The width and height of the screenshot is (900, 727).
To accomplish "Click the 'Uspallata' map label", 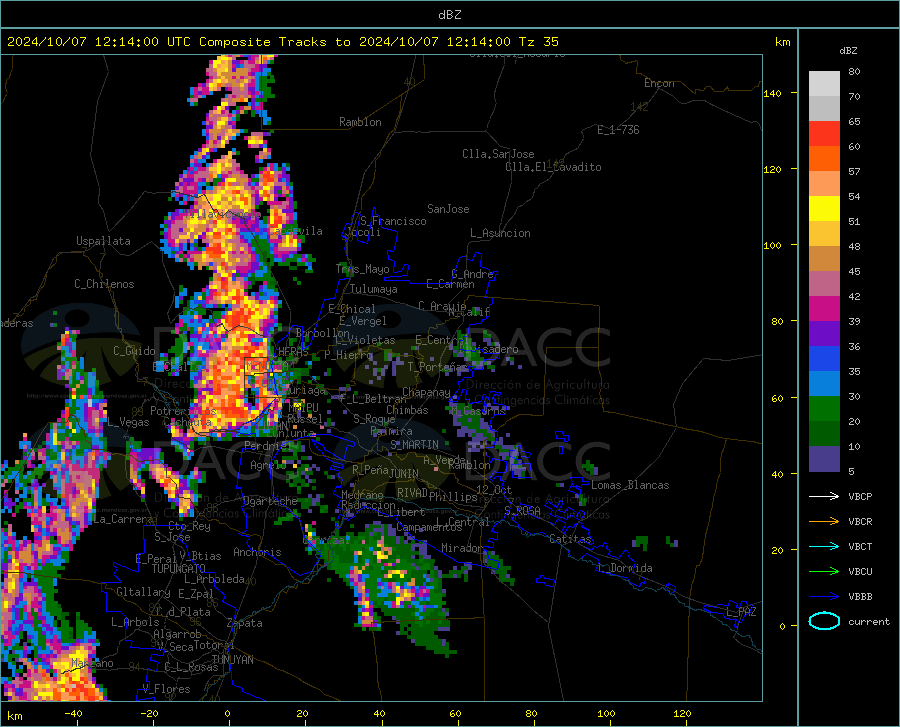I will click(x=103, y=241).
